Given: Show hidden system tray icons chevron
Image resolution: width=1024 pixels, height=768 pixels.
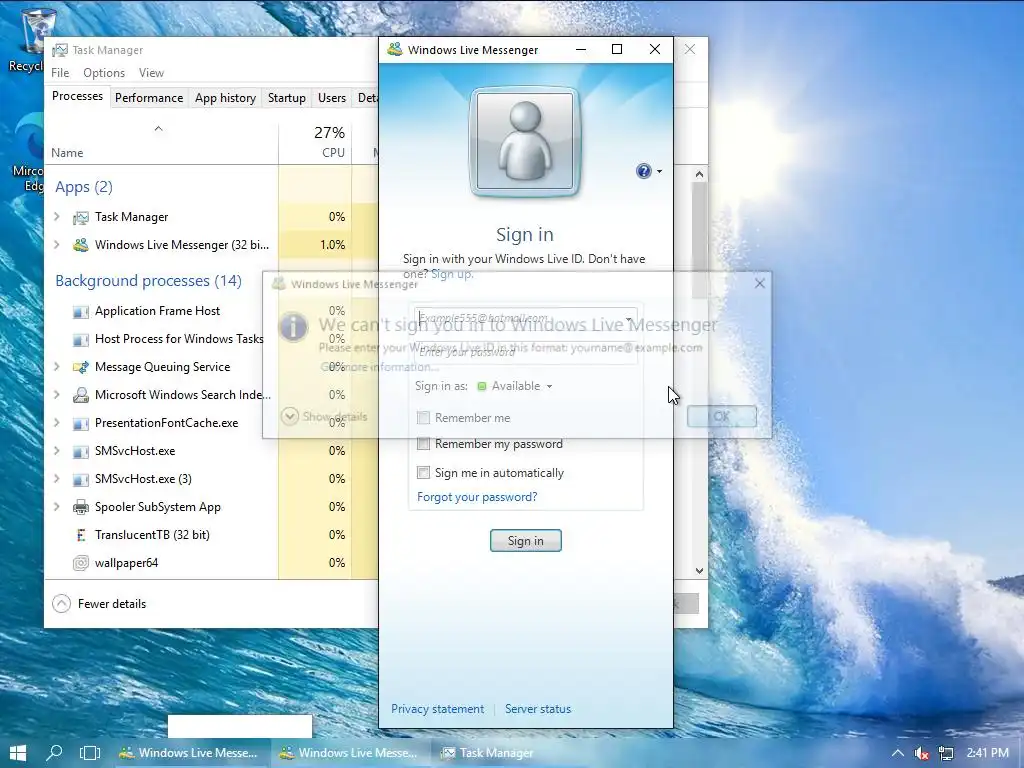Looking at the screenshot, I should [898, 754].
